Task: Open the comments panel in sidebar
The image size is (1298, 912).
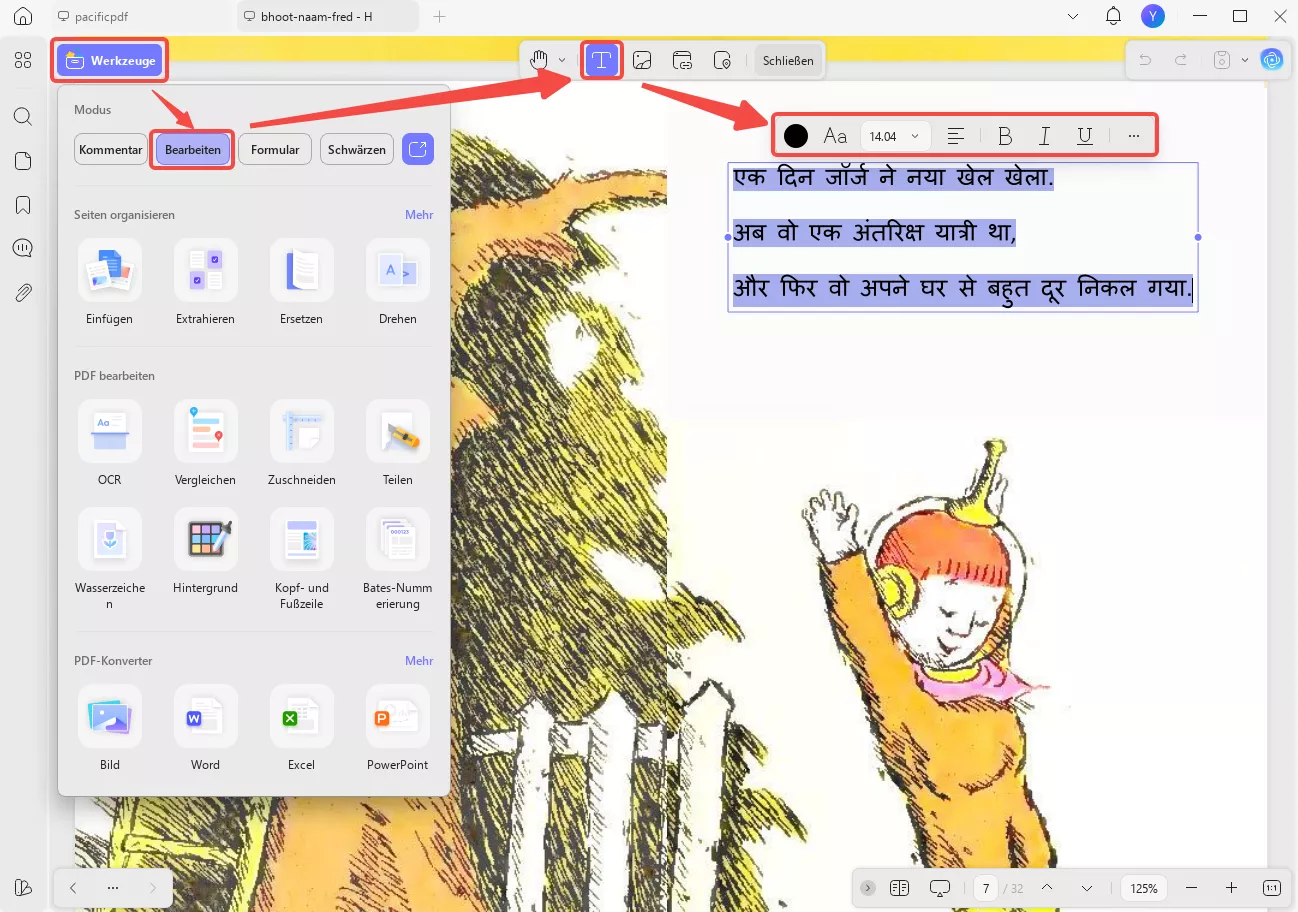Action: [23, 248]
